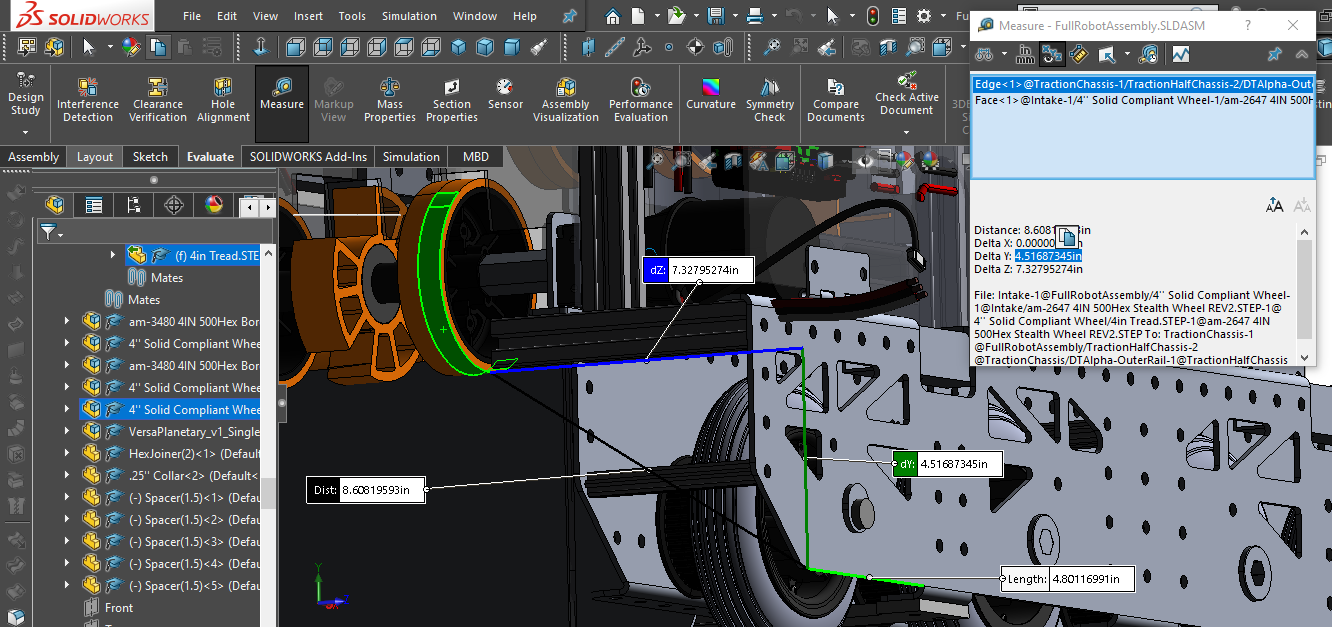This screenshot has height=627, width=1332.
Task: Collapse the Measure dialog with up chevron
Action: click(1301, 54)
